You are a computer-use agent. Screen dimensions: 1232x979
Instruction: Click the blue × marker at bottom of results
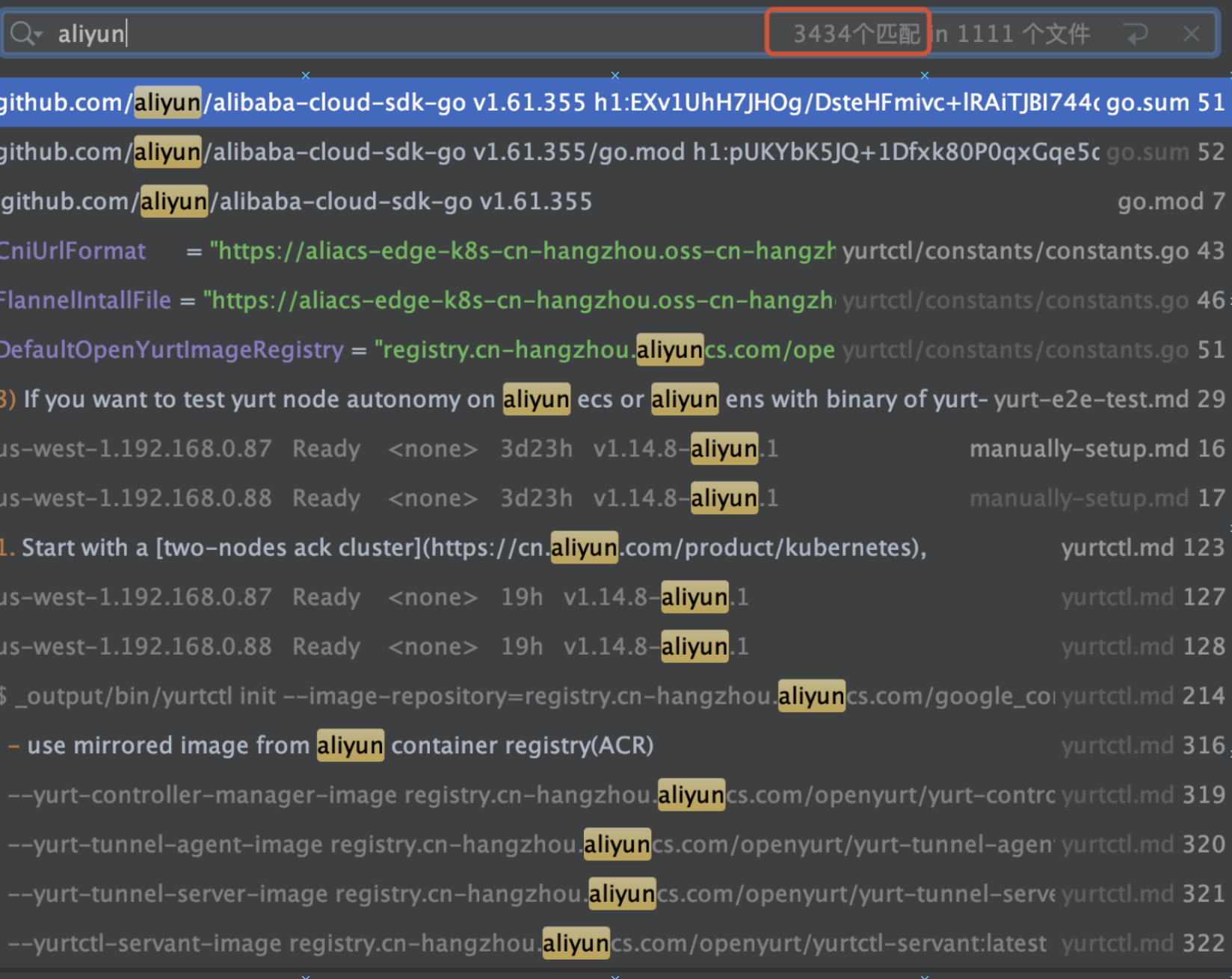click(x=305, y=974)
